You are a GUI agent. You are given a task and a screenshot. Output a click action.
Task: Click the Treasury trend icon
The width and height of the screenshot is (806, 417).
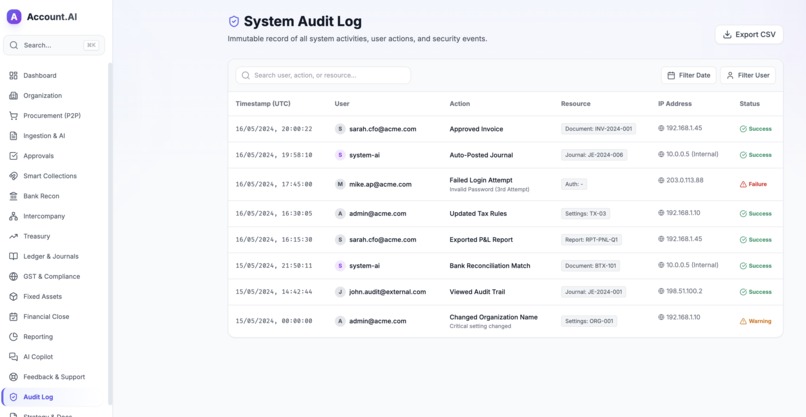click(13, 236)
